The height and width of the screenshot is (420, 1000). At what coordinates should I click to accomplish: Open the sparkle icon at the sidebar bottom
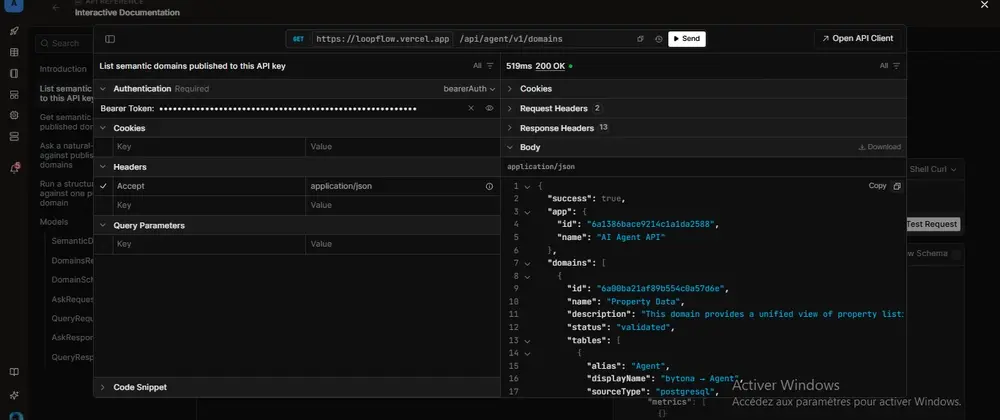(x=14, y=395)
